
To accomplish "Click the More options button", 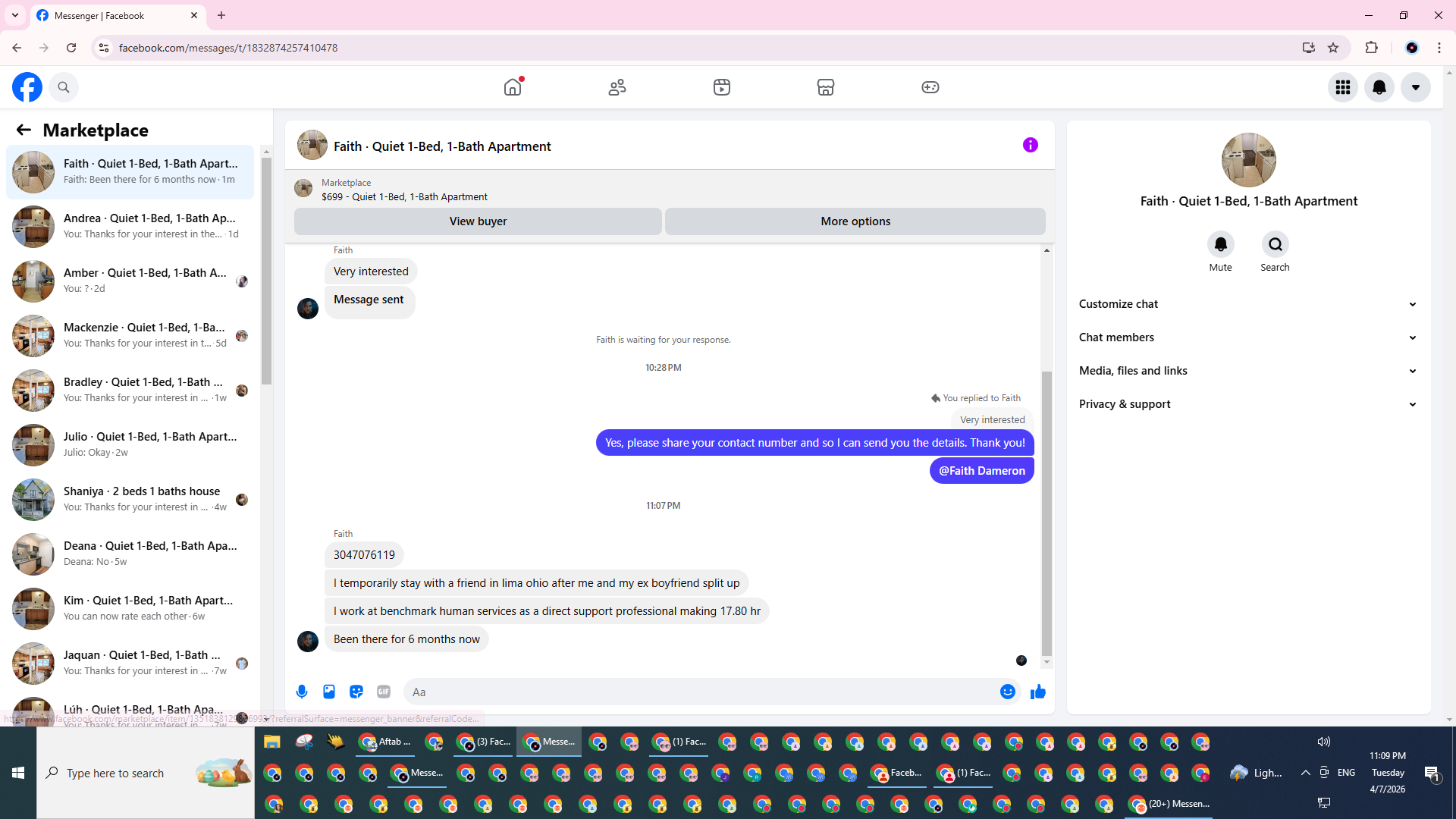I will (855, 221).
